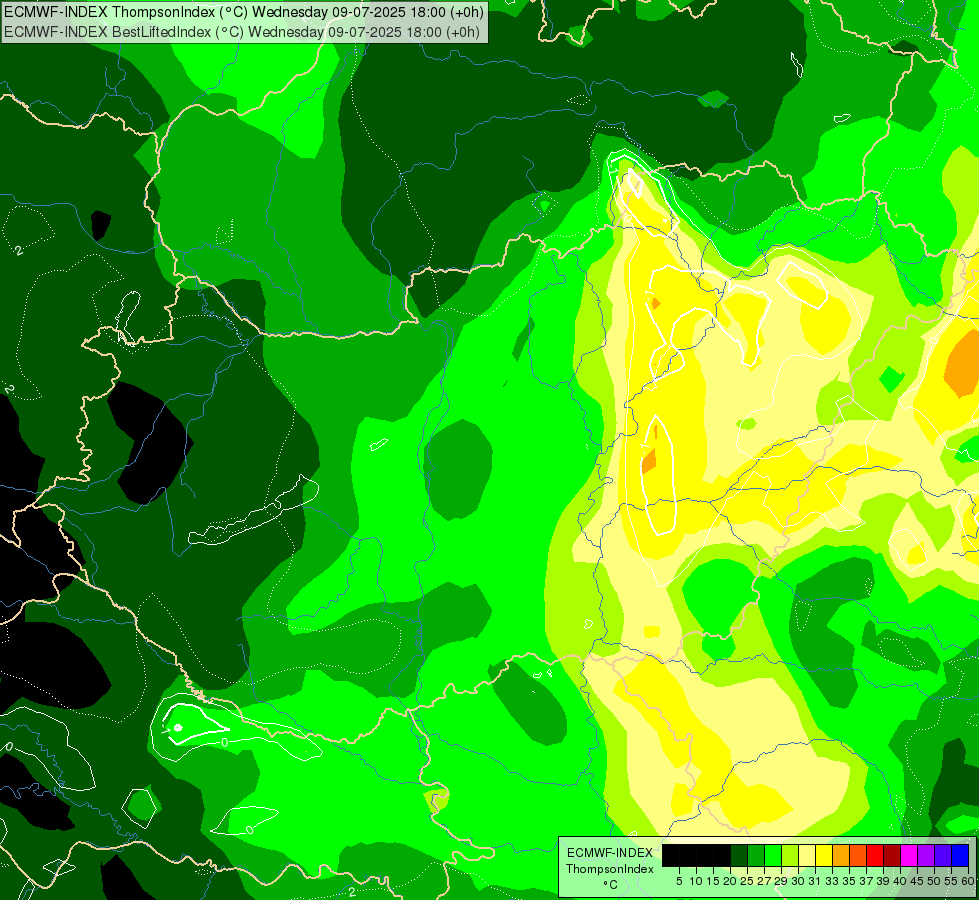
Task: Select the pale yellow 30–31 legend swatch
Action: pyautogui.click(x=807, y=855)
